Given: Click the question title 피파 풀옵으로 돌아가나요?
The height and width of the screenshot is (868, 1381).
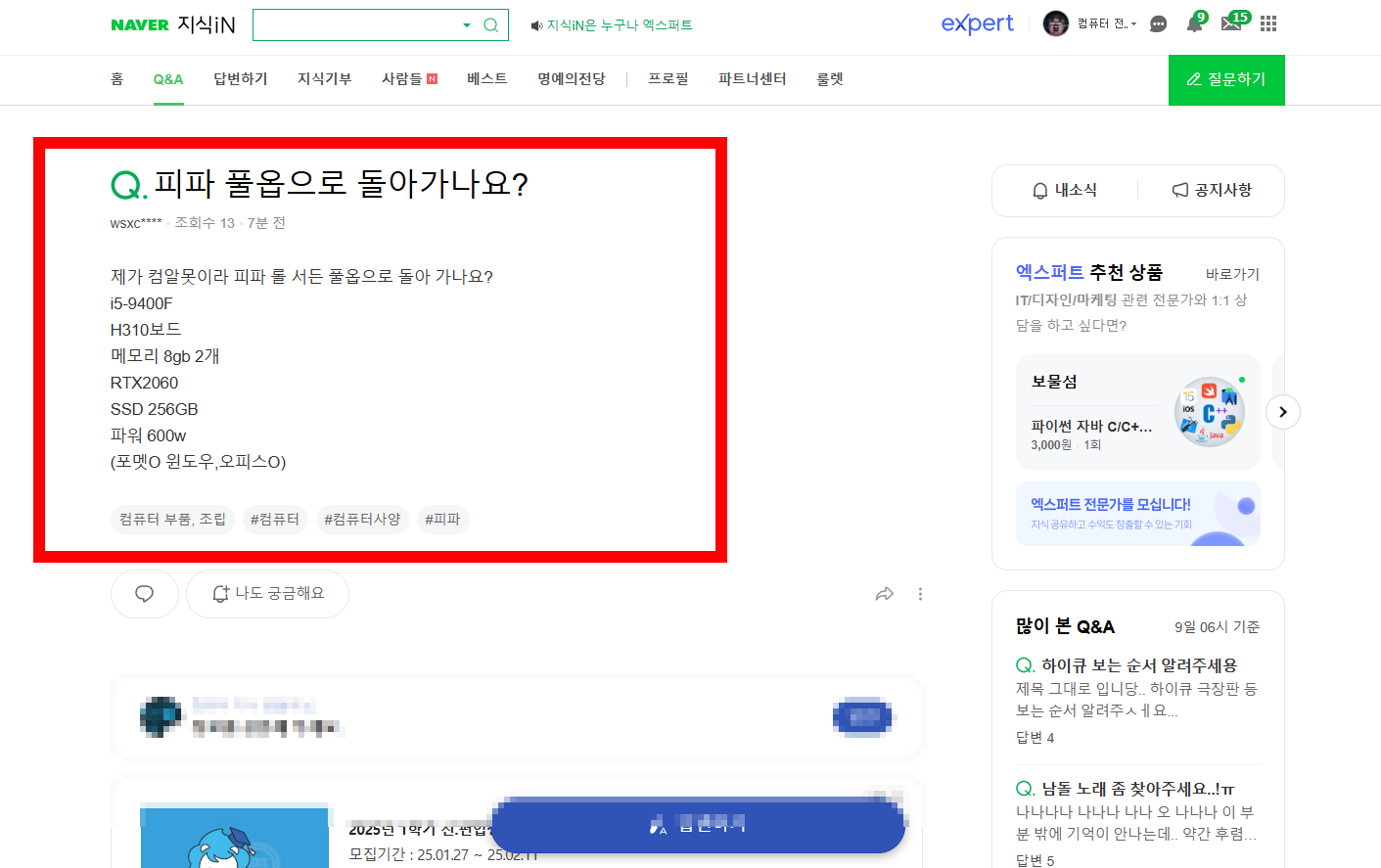Looking at the screenshot, I should 341,184.
